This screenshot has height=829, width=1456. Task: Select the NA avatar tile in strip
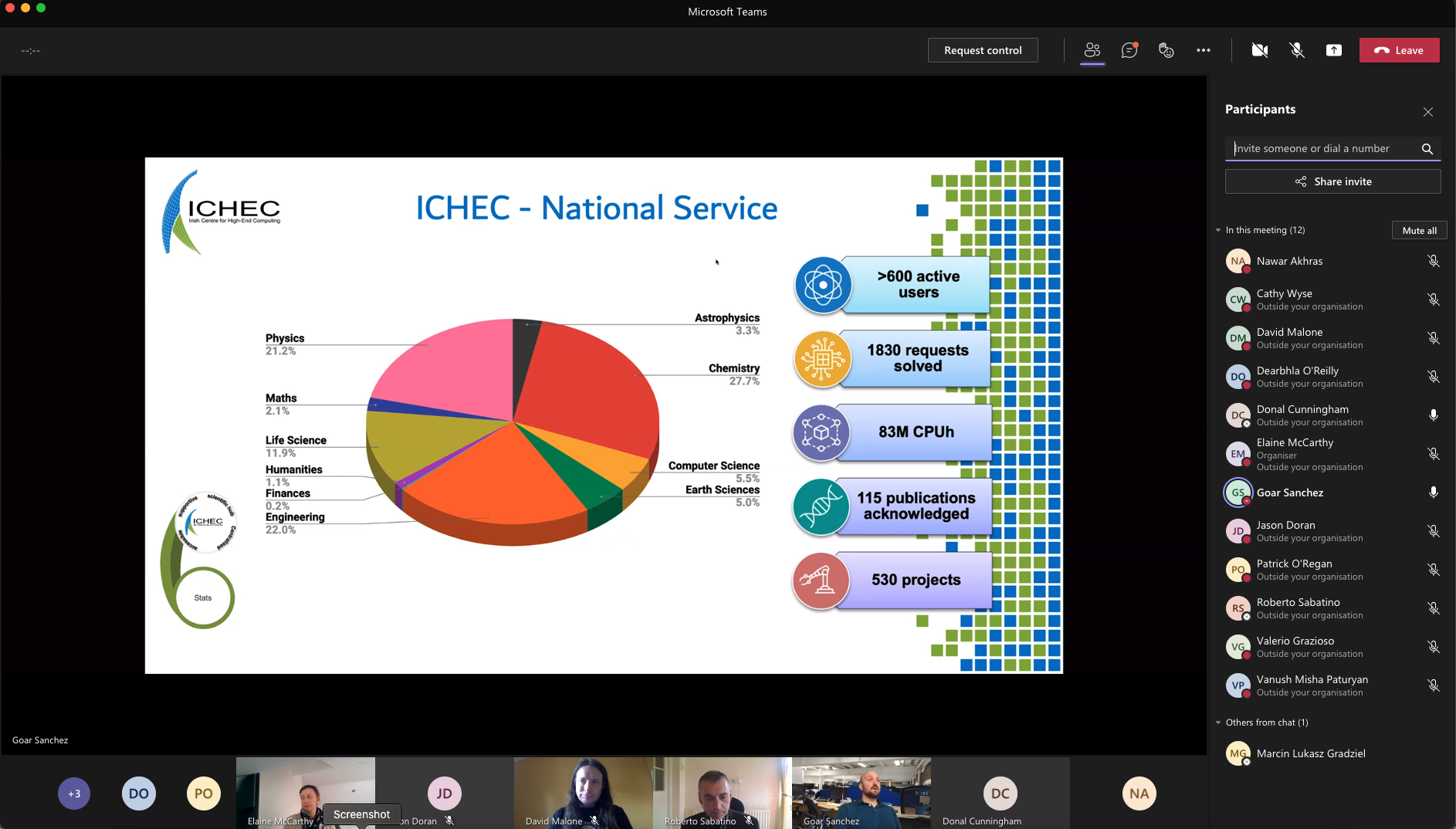(1139, 793)
